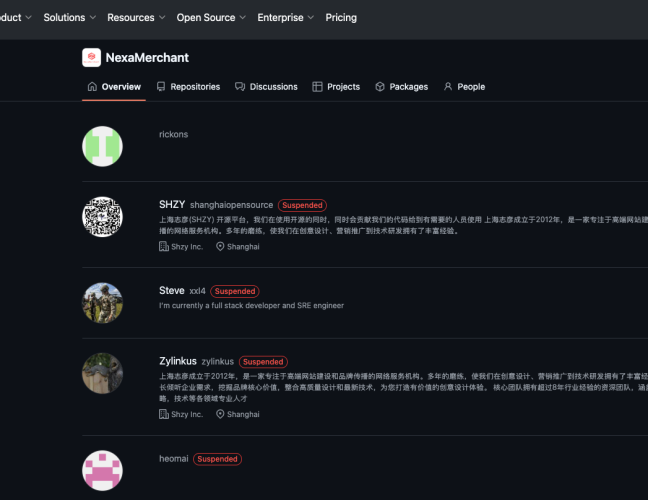
Task: Go to the Projects tab
Action: (x=336, y=87)
